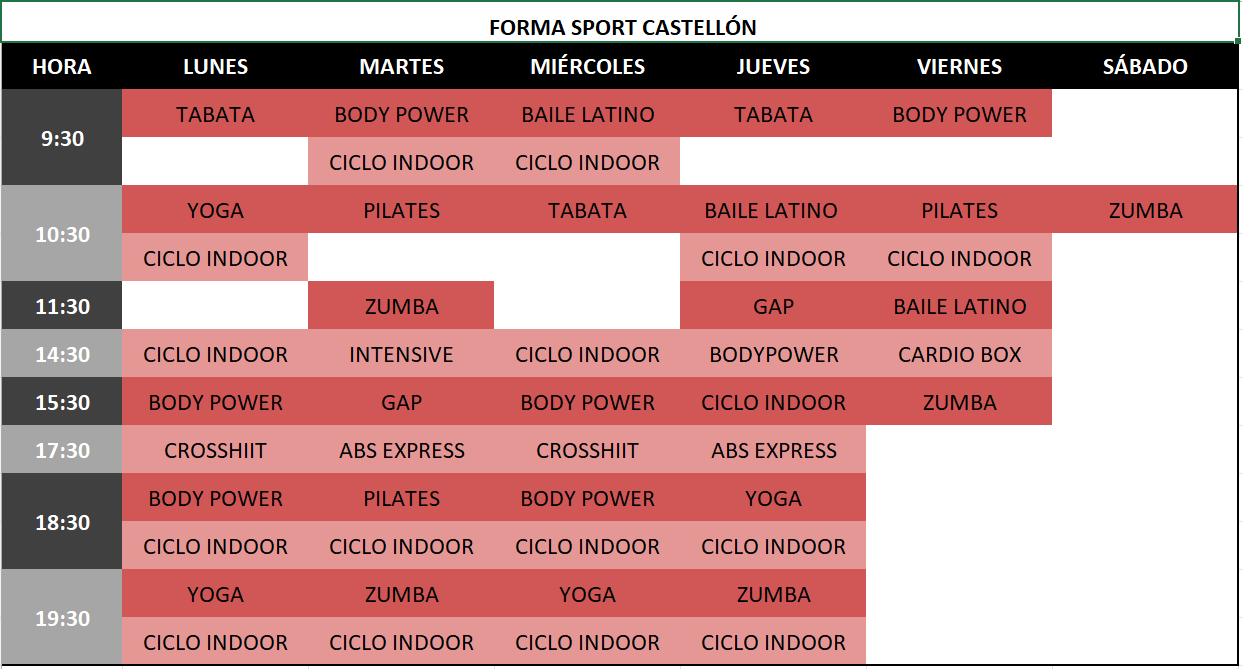Select the GAP cell in the MARTES column
The image size is (1242, 669).
coord(401,403)
